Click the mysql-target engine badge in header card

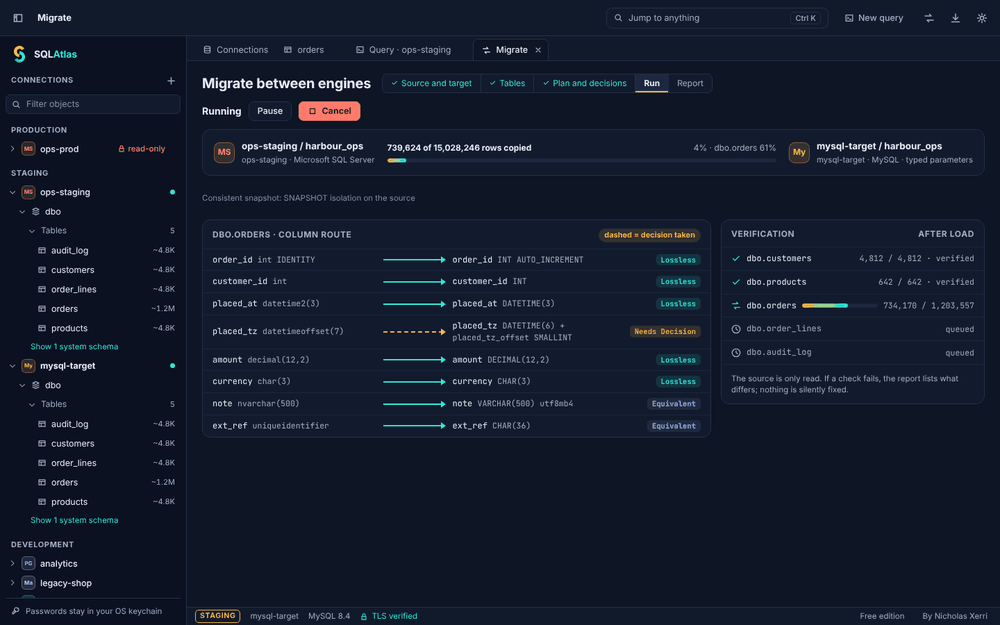point(799,152)
